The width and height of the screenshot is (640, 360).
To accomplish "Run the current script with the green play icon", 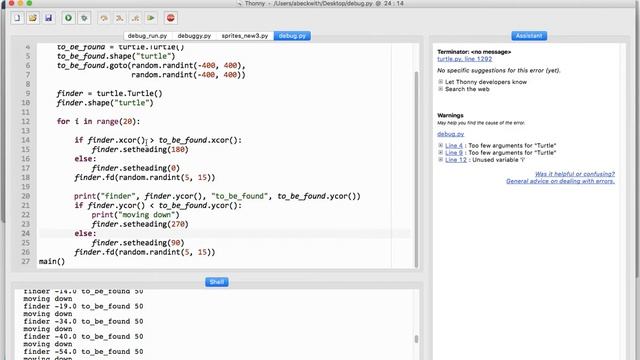I will pos(69,18).
